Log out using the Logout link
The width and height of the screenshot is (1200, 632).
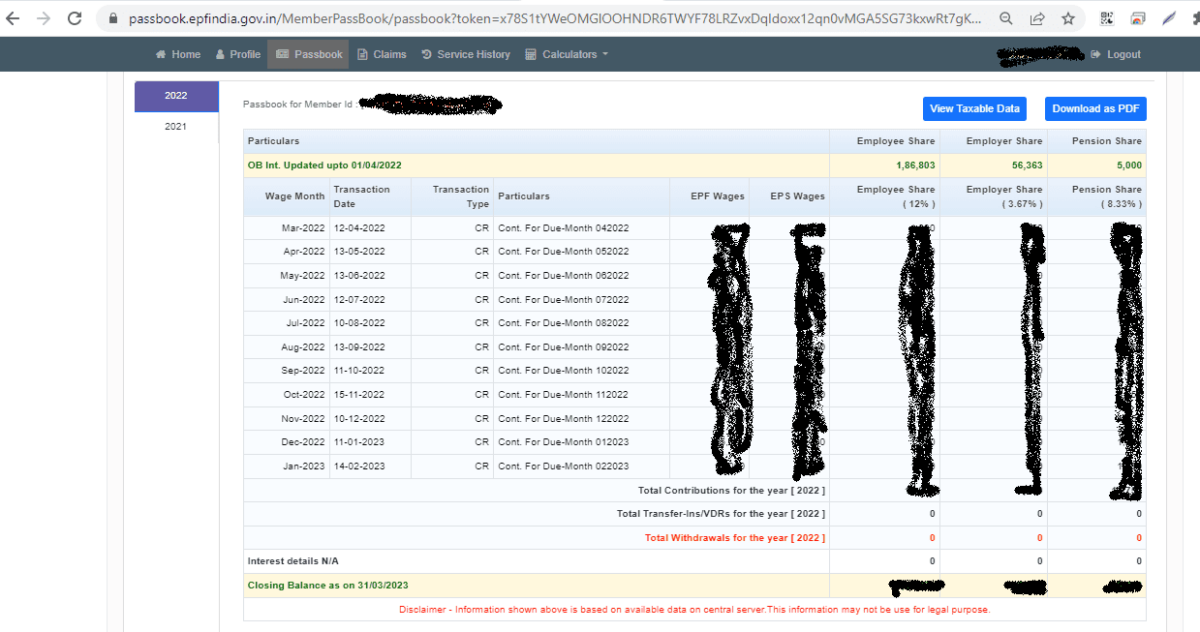pos(1116,54)
